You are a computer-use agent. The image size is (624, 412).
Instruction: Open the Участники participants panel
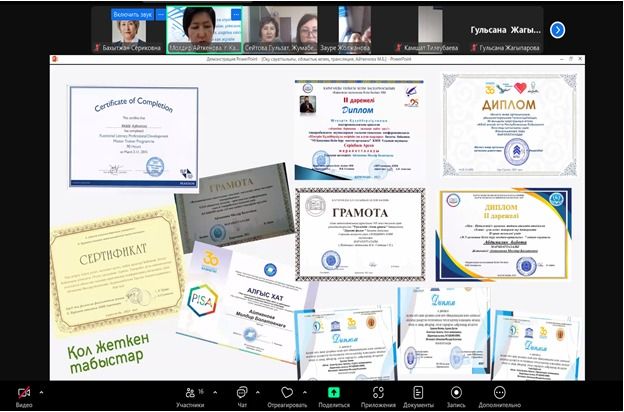pos(189,393)
